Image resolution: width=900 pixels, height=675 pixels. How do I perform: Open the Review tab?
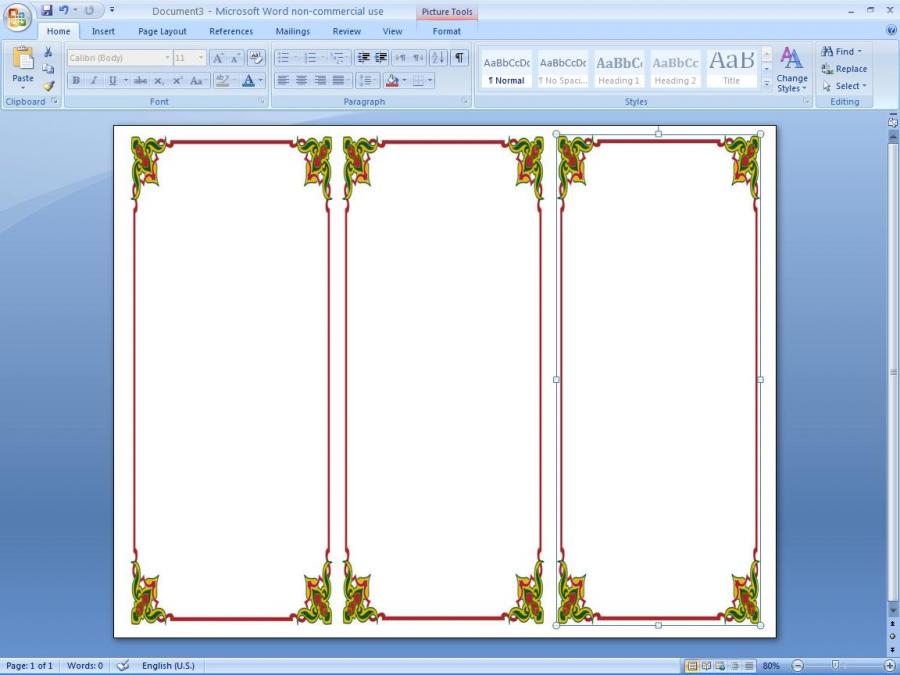tap(347, 32)
